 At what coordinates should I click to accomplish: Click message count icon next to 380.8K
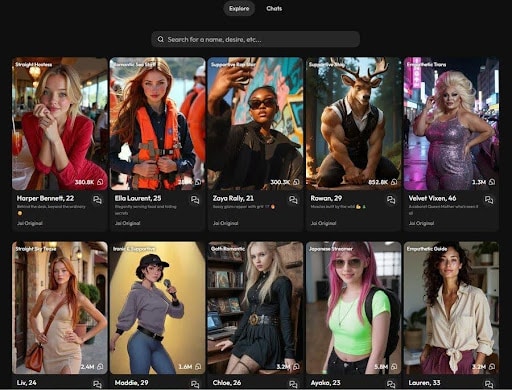100,182
